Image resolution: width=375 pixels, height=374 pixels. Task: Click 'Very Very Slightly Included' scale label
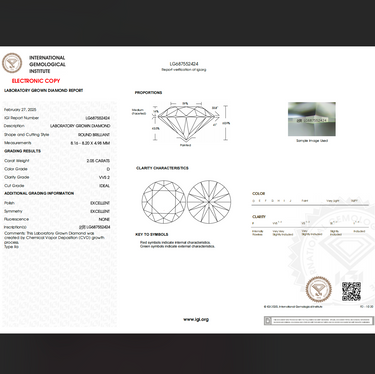point(283,233)
